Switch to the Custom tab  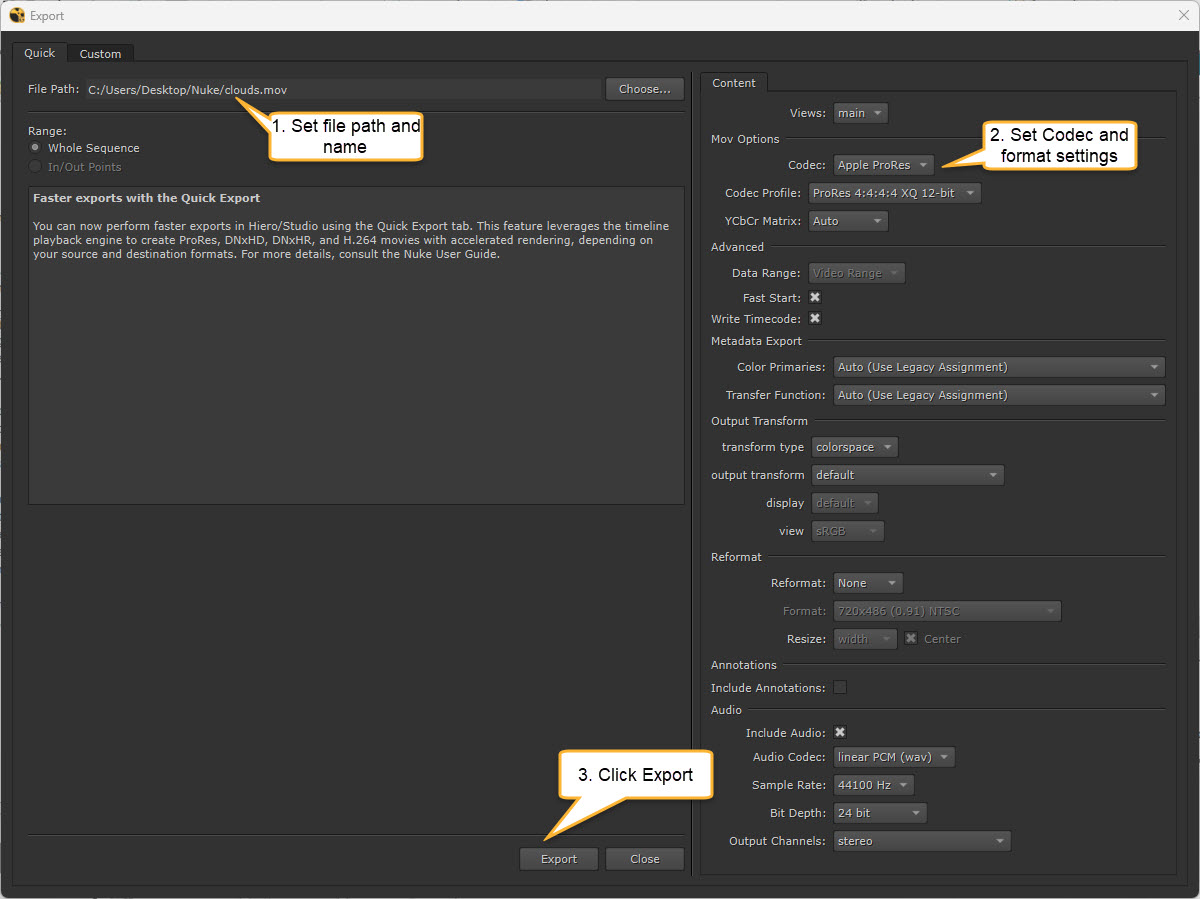coord(100,54)
